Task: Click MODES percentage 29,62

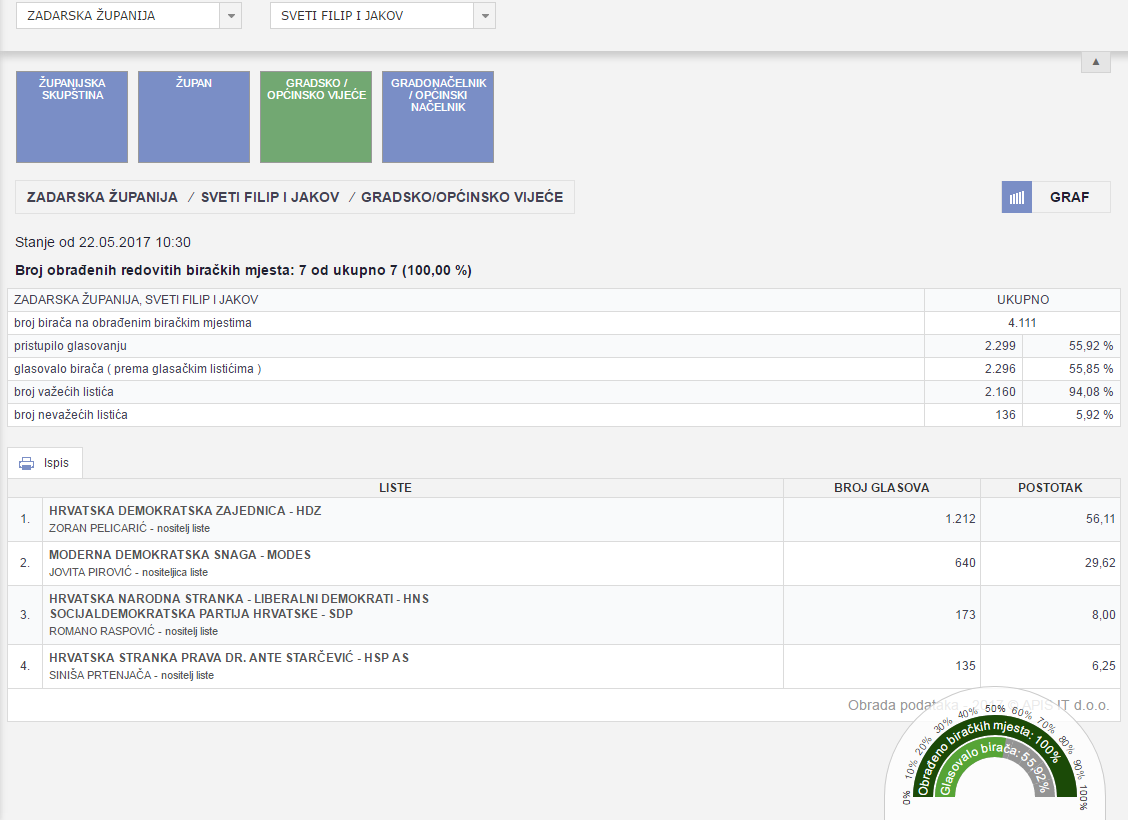Action: tap(1101, 562)
